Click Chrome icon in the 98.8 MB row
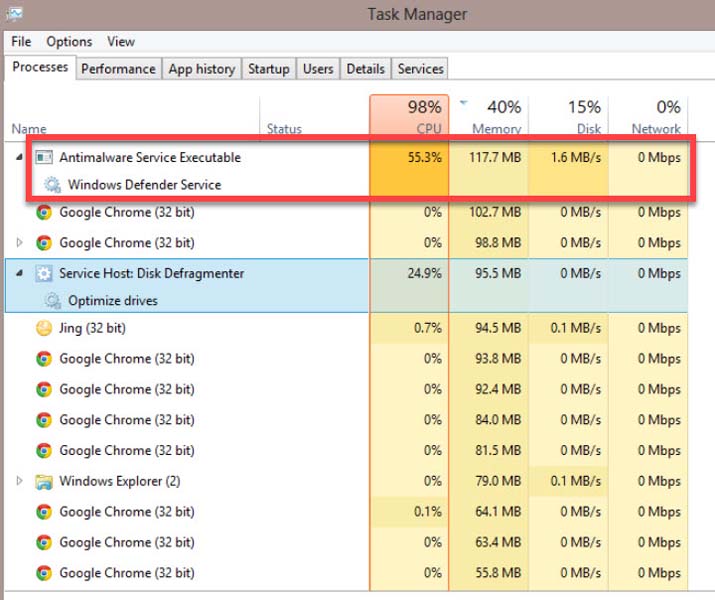715x600 pixels. point(44,243)
